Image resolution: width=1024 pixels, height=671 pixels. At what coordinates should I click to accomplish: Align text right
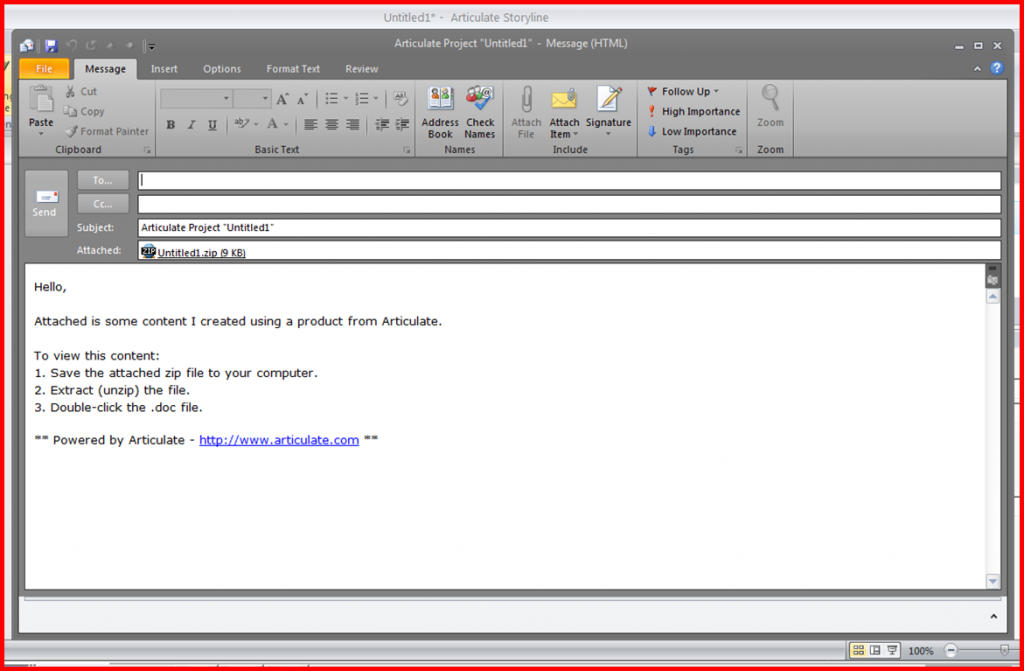pyautogui.click(x=353, y=125)
